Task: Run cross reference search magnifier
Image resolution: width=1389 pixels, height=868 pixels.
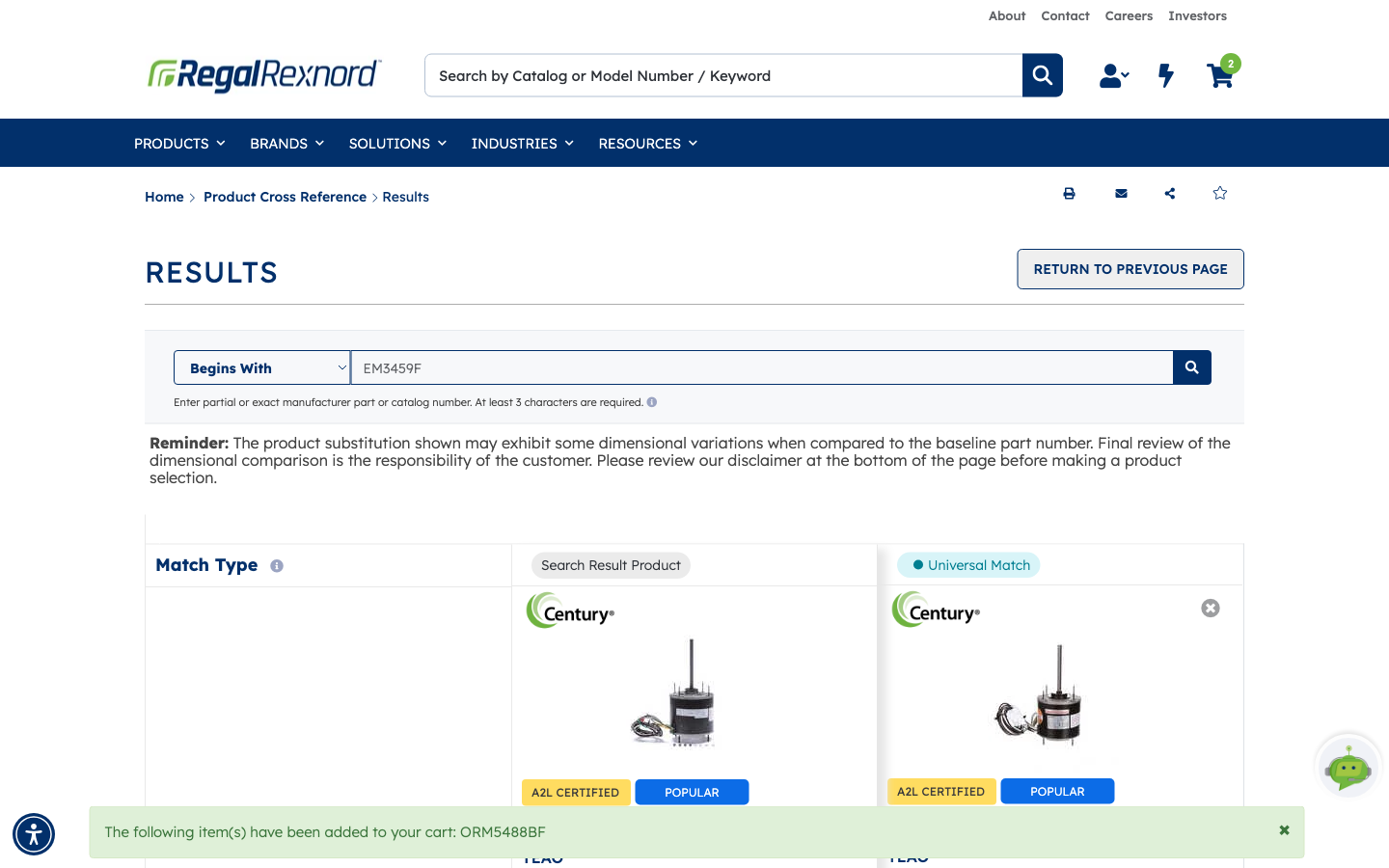Action: coord(1192,367)
